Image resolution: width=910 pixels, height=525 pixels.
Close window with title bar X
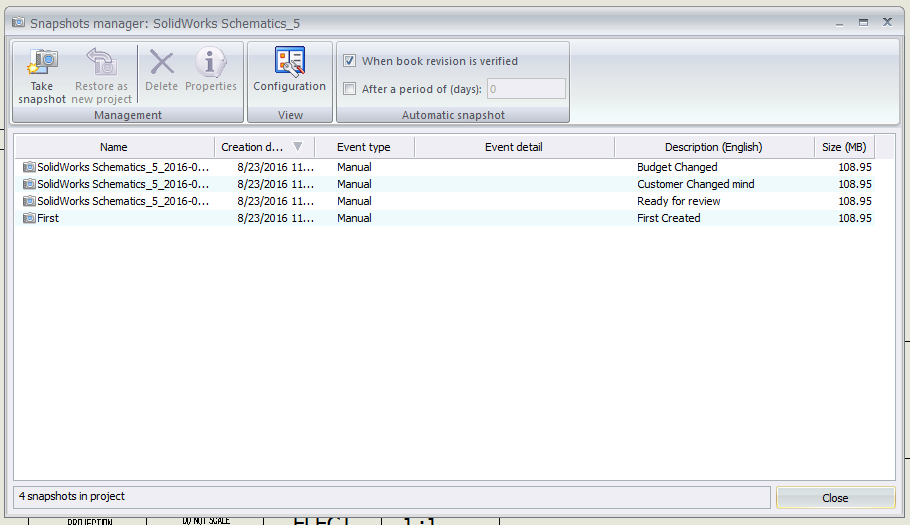tap(887, 22)
